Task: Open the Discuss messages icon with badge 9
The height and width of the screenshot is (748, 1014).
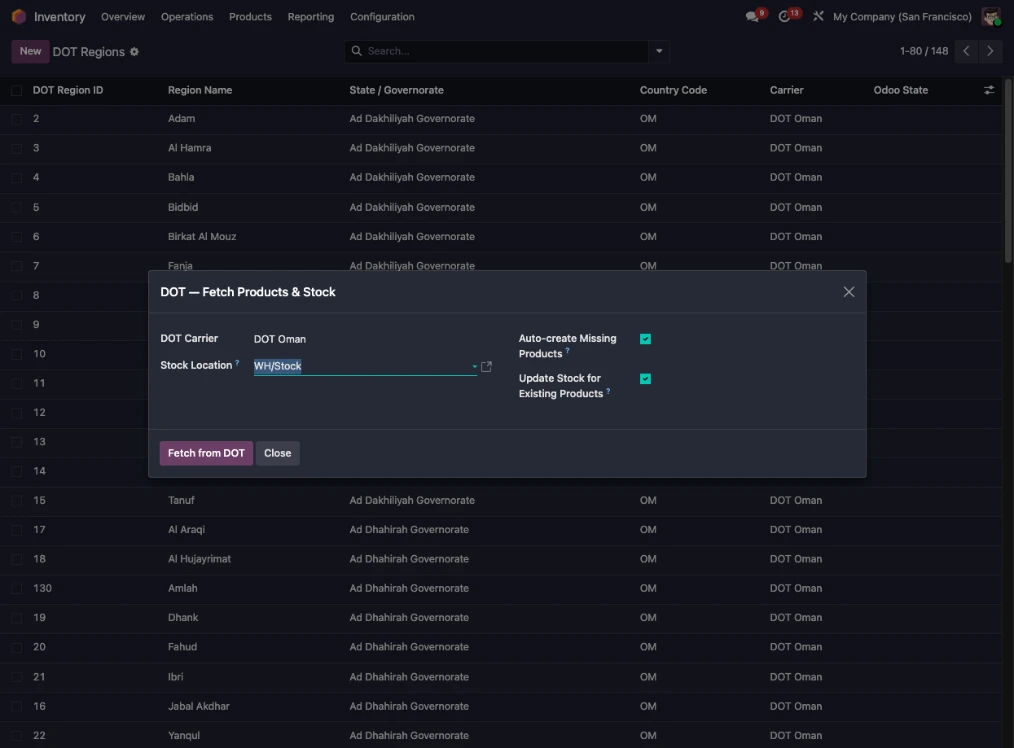Action: coord(753,16)
